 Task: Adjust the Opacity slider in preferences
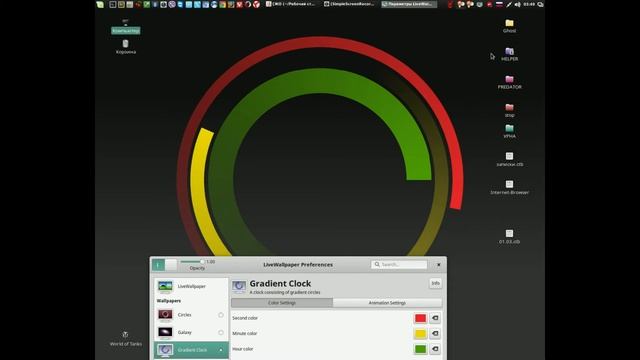point(192,262)
